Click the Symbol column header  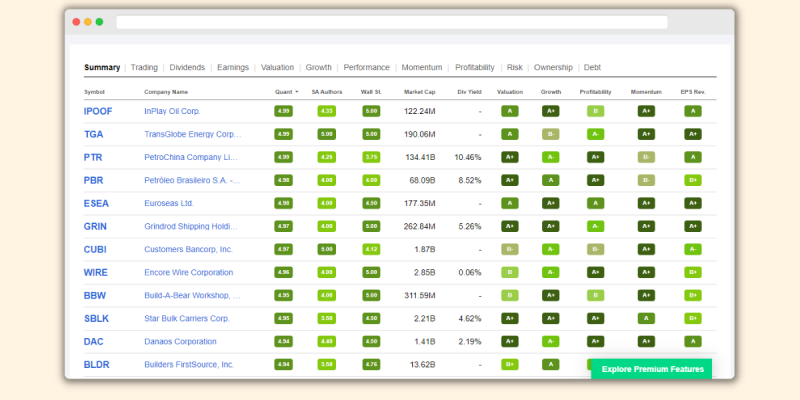click(x=94, y=92)
